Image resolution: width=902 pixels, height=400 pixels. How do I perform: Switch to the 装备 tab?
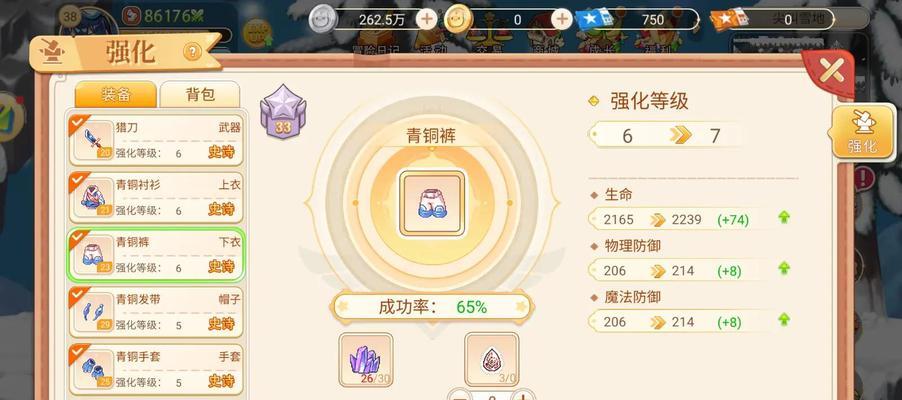(x=116, y=94)
